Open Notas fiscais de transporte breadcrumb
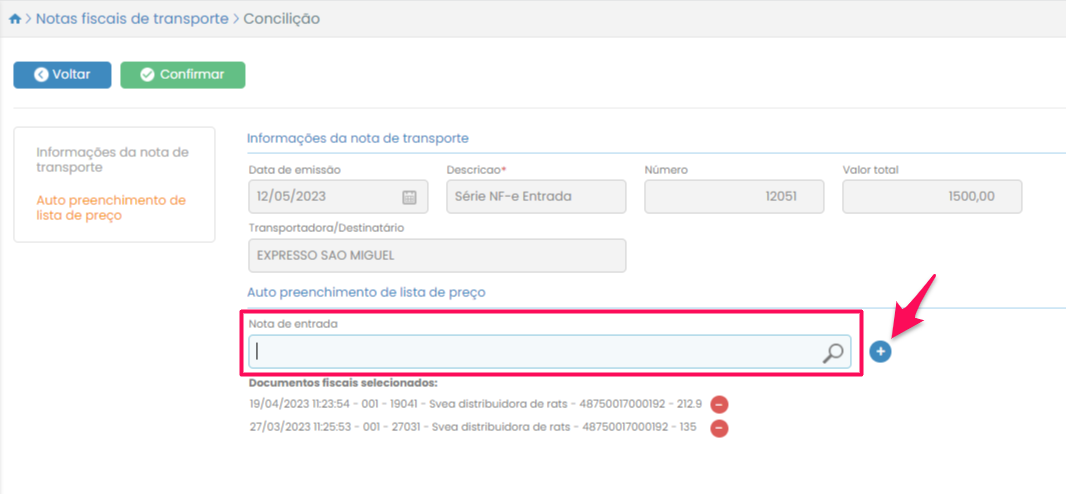This screenshot has width=1066, height=494. coord(132,19)
